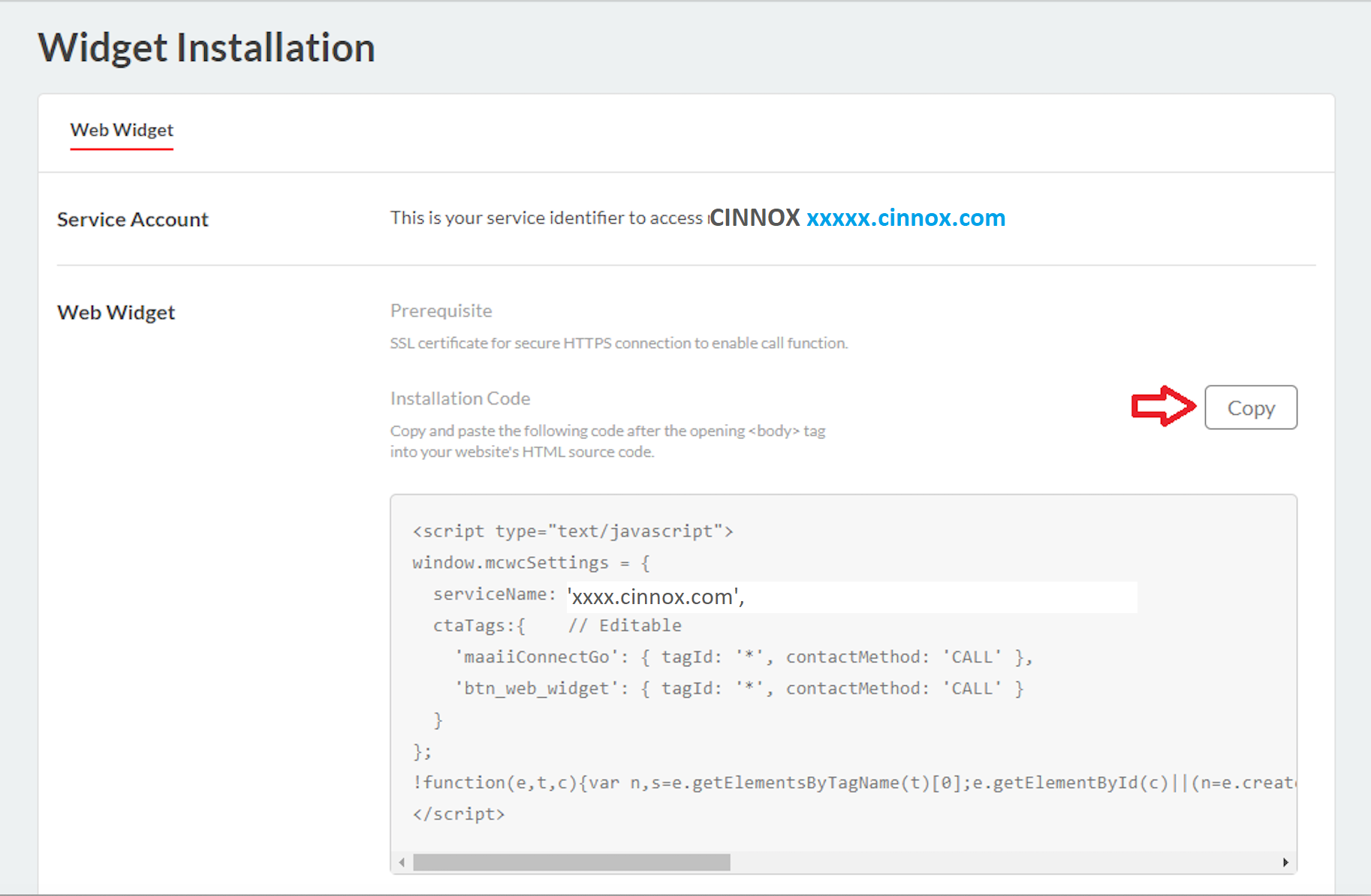Click the 'into your website's HTML source code' line
The image size is (1371, 896).
pyautogui.click(x=522, y=452)
